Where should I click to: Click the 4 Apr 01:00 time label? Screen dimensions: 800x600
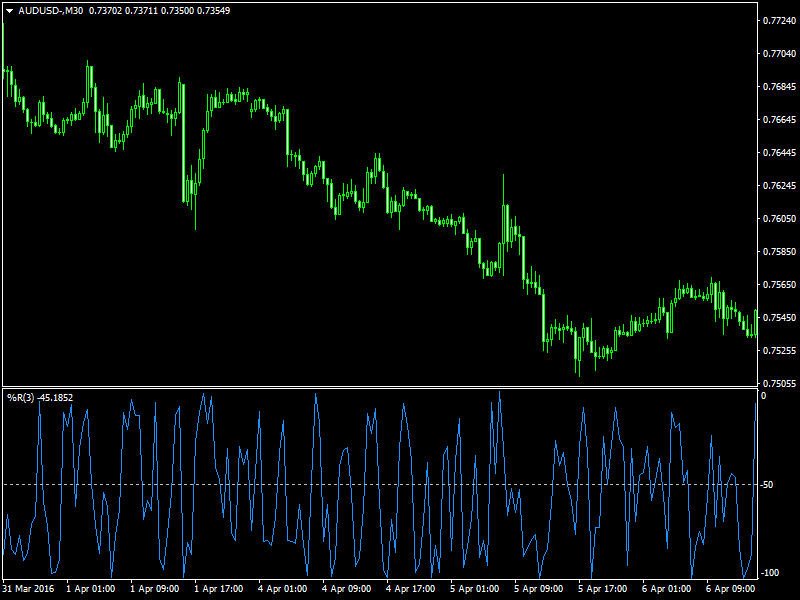tap(283, 589)
